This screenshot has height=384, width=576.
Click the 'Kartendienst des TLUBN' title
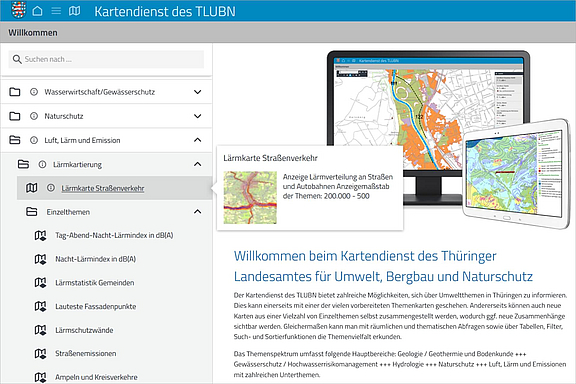165,11
